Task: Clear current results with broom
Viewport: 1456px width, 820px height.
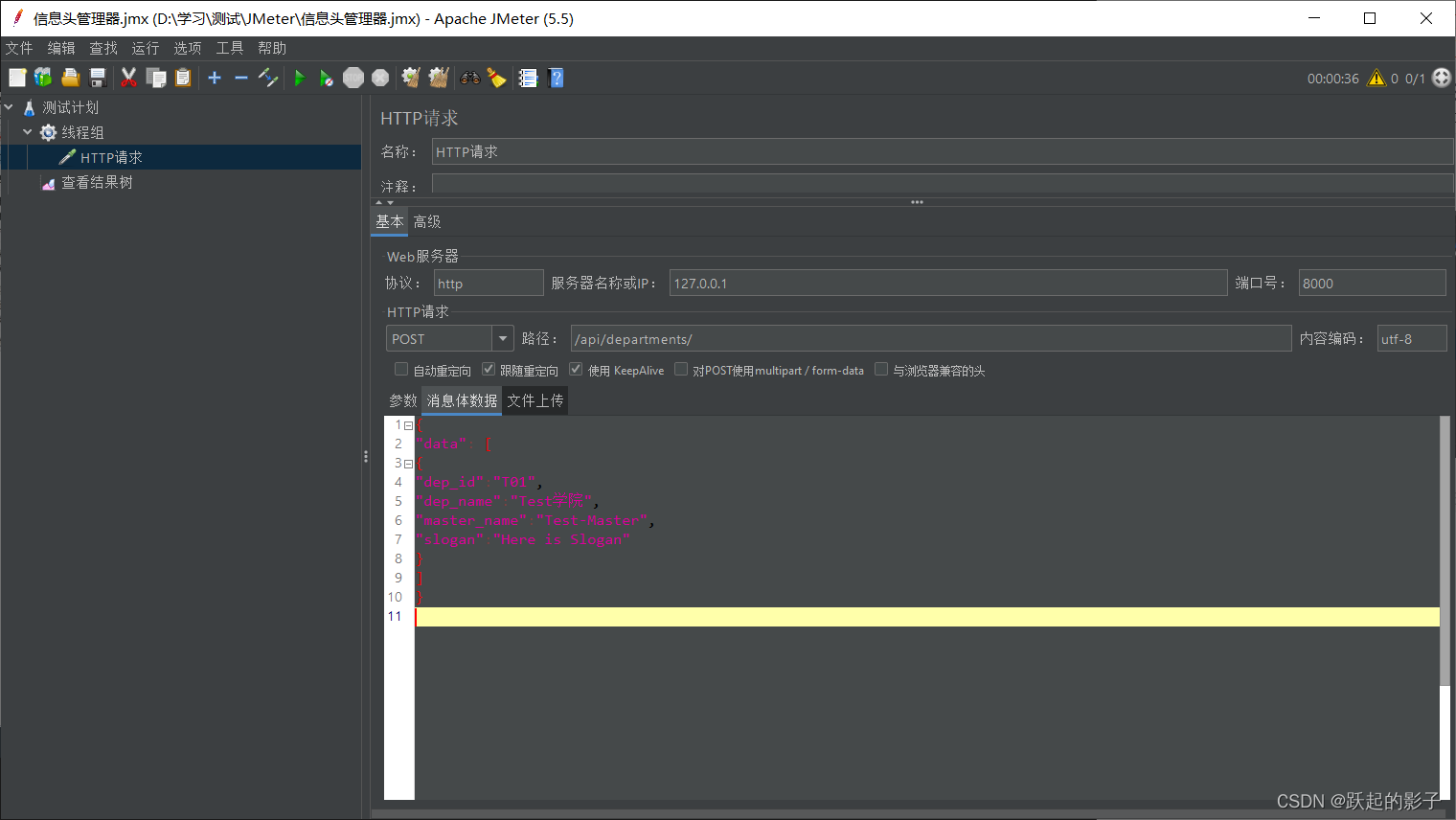Action: (411, 78)
